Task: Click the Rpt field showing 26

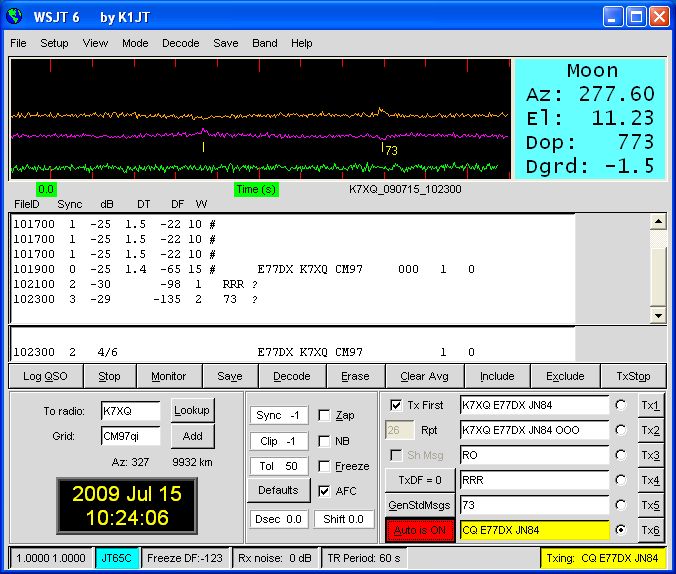Action: tap(399, 430)
